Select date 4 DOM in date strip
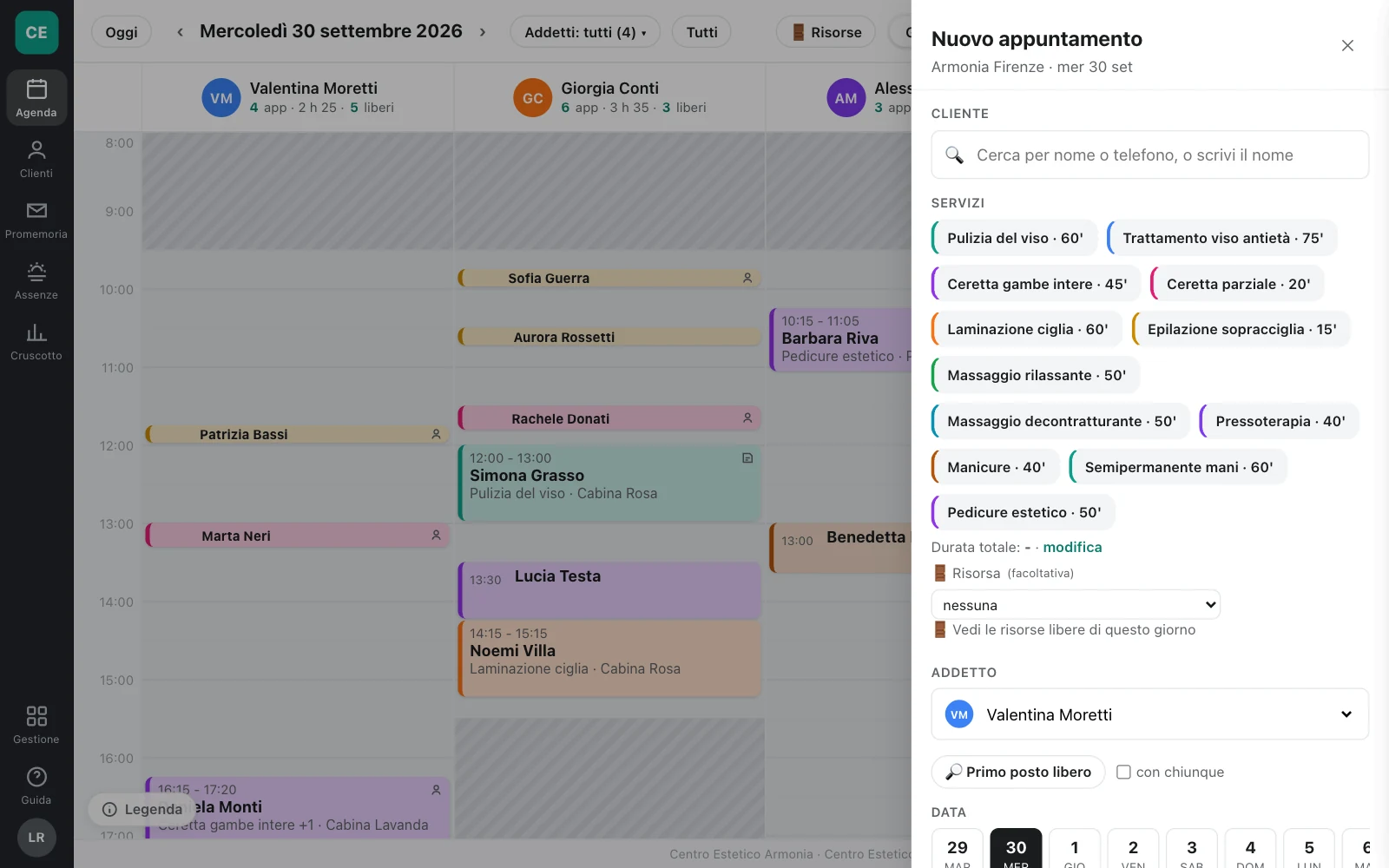Image resolution: width=1389 pixels, height=868 pixels. 1250,850
